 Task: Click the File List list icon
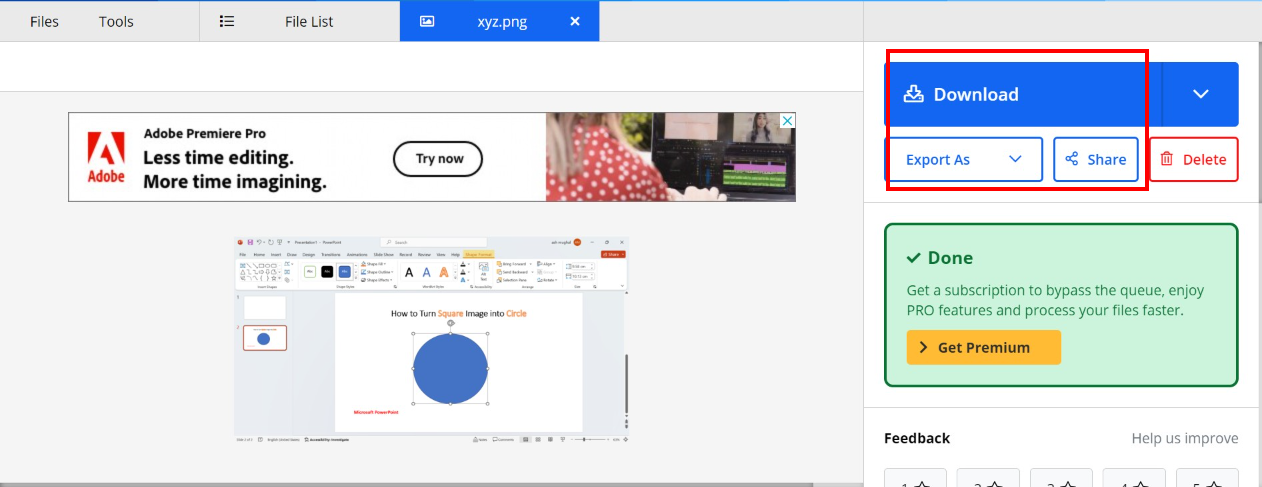coord(227,21)
